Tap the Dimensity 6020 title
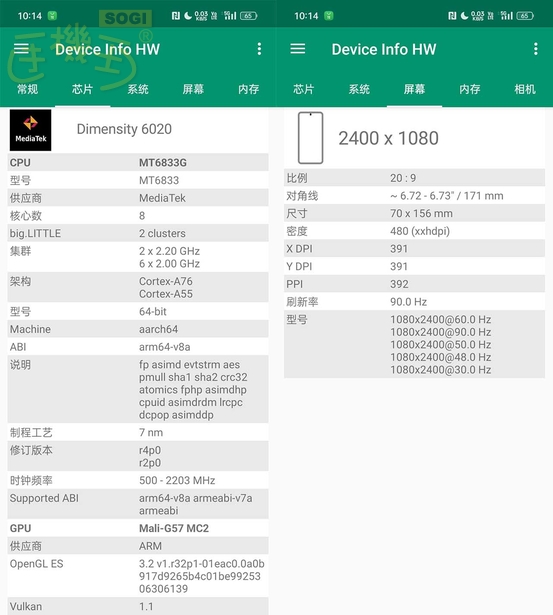Image resolution: width=553 pixels, height=615 pixels. (x=124, y=129)
